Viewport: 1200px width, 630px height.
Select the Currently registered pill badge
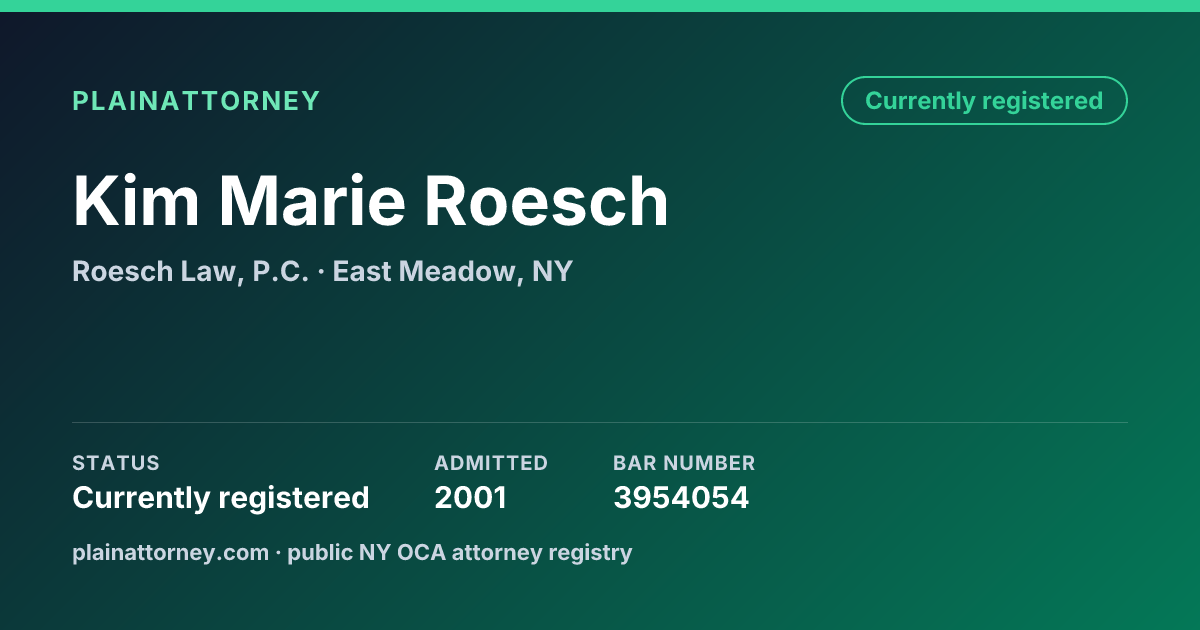[x=984, y=101]
